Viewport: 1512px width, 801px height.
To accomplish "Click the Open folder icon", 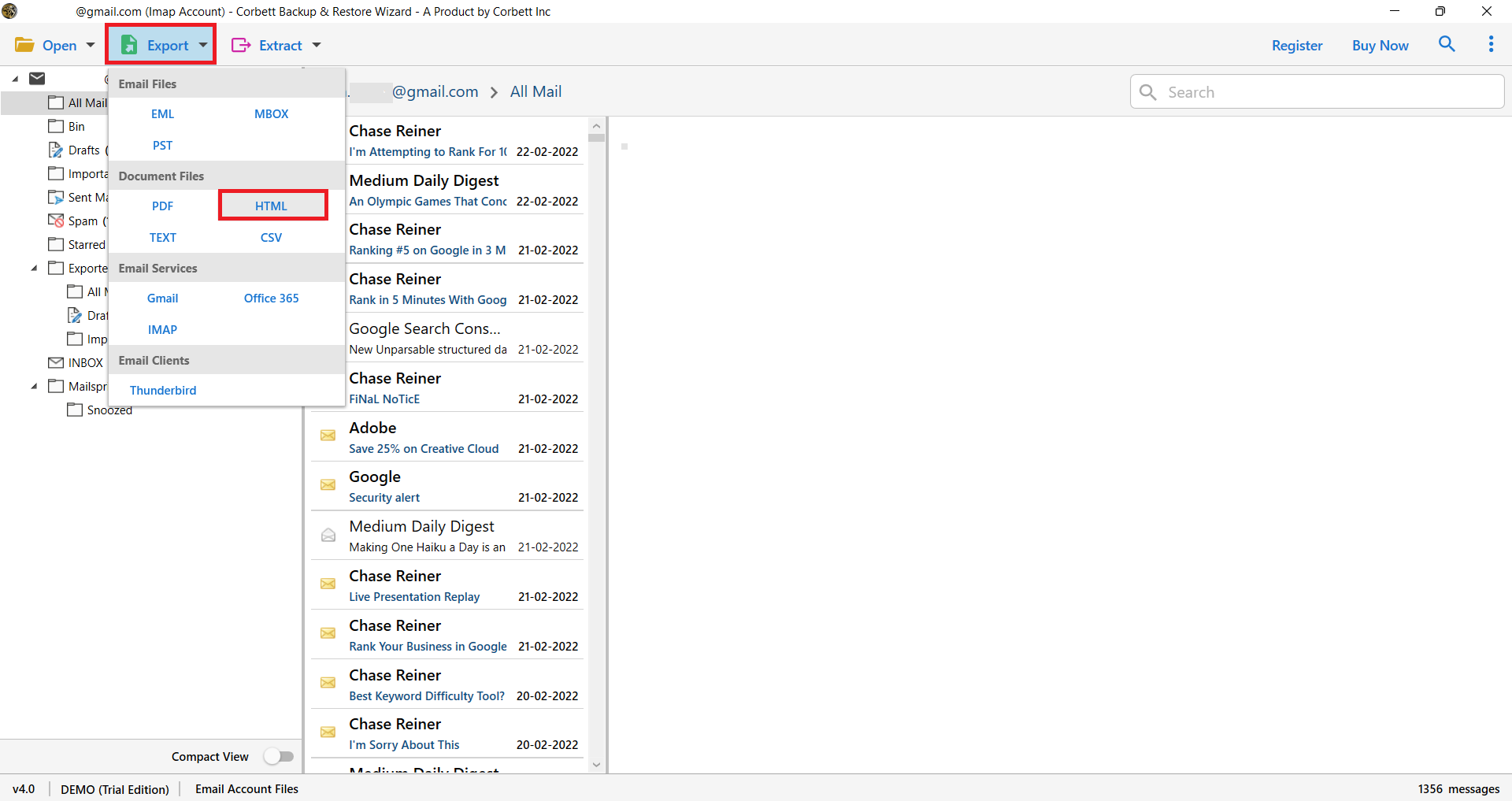I will (24, 45).
